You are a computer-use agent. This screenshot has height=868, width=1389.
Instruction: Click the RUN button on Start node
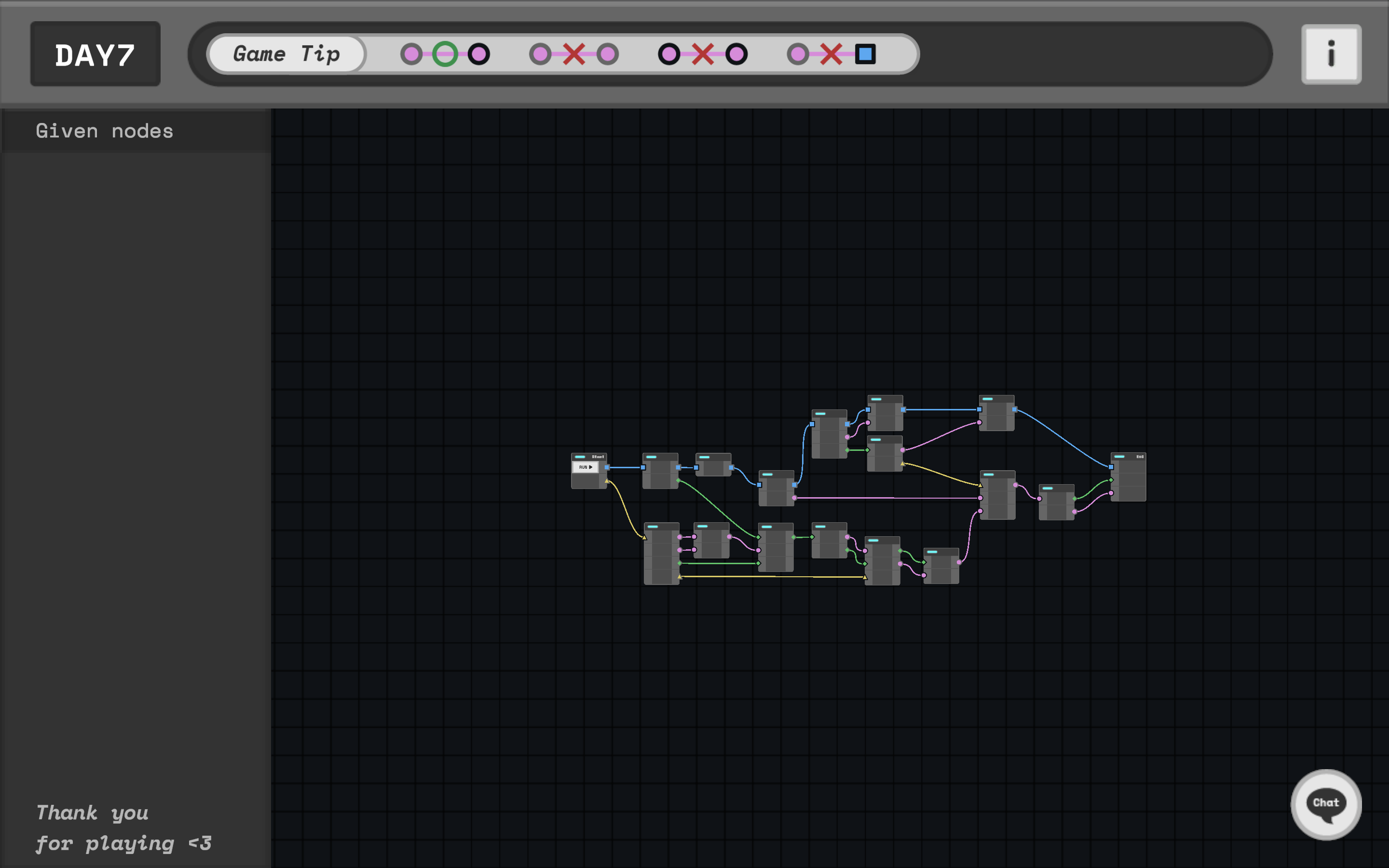pyautogui.click(x=586, y=467)
